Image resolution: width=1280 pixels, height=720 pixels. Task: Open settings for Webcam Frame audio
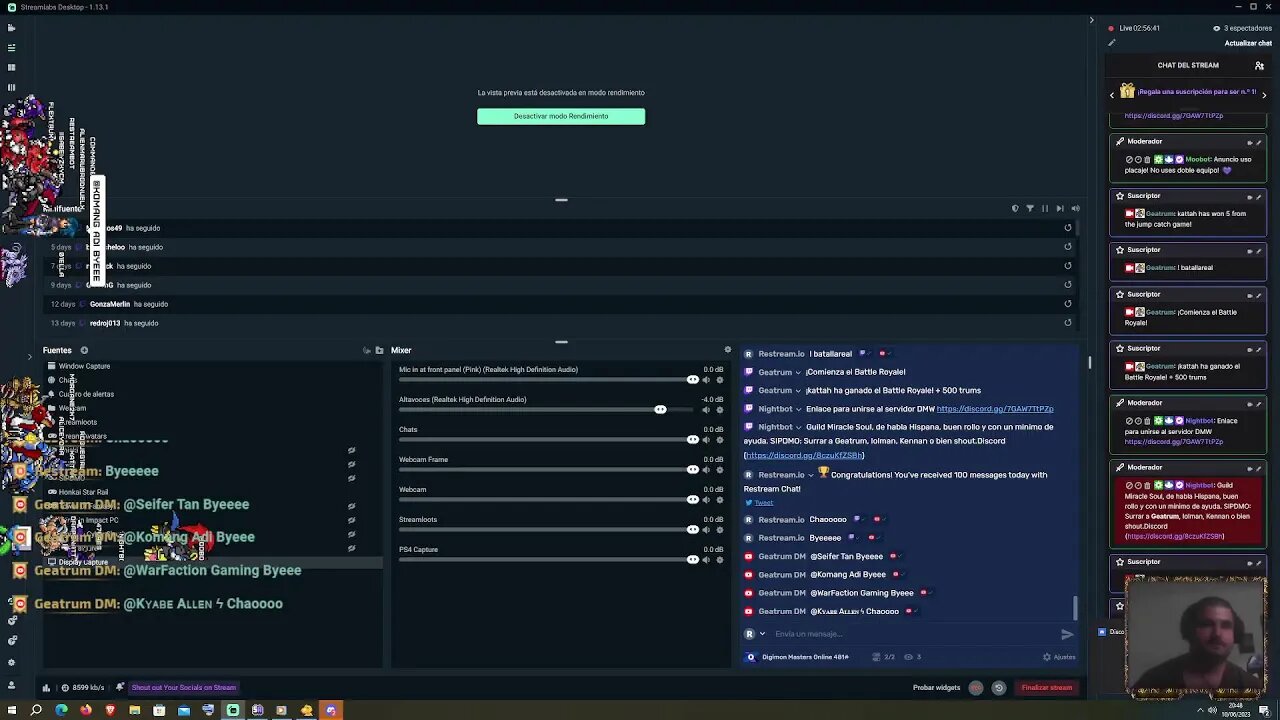(719, 470)
